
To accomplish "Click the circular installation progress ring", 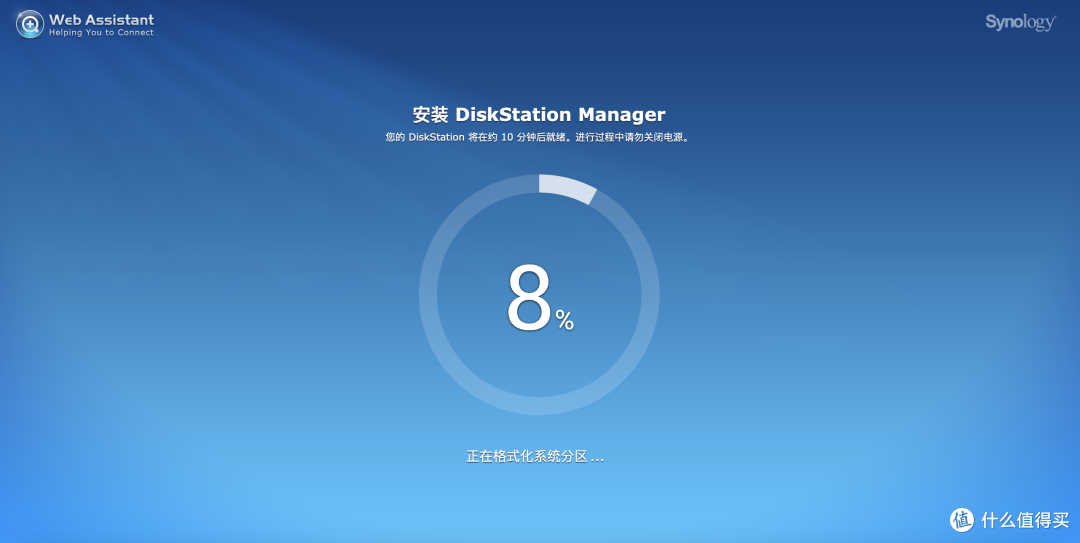I will click(x=539, y=295).
